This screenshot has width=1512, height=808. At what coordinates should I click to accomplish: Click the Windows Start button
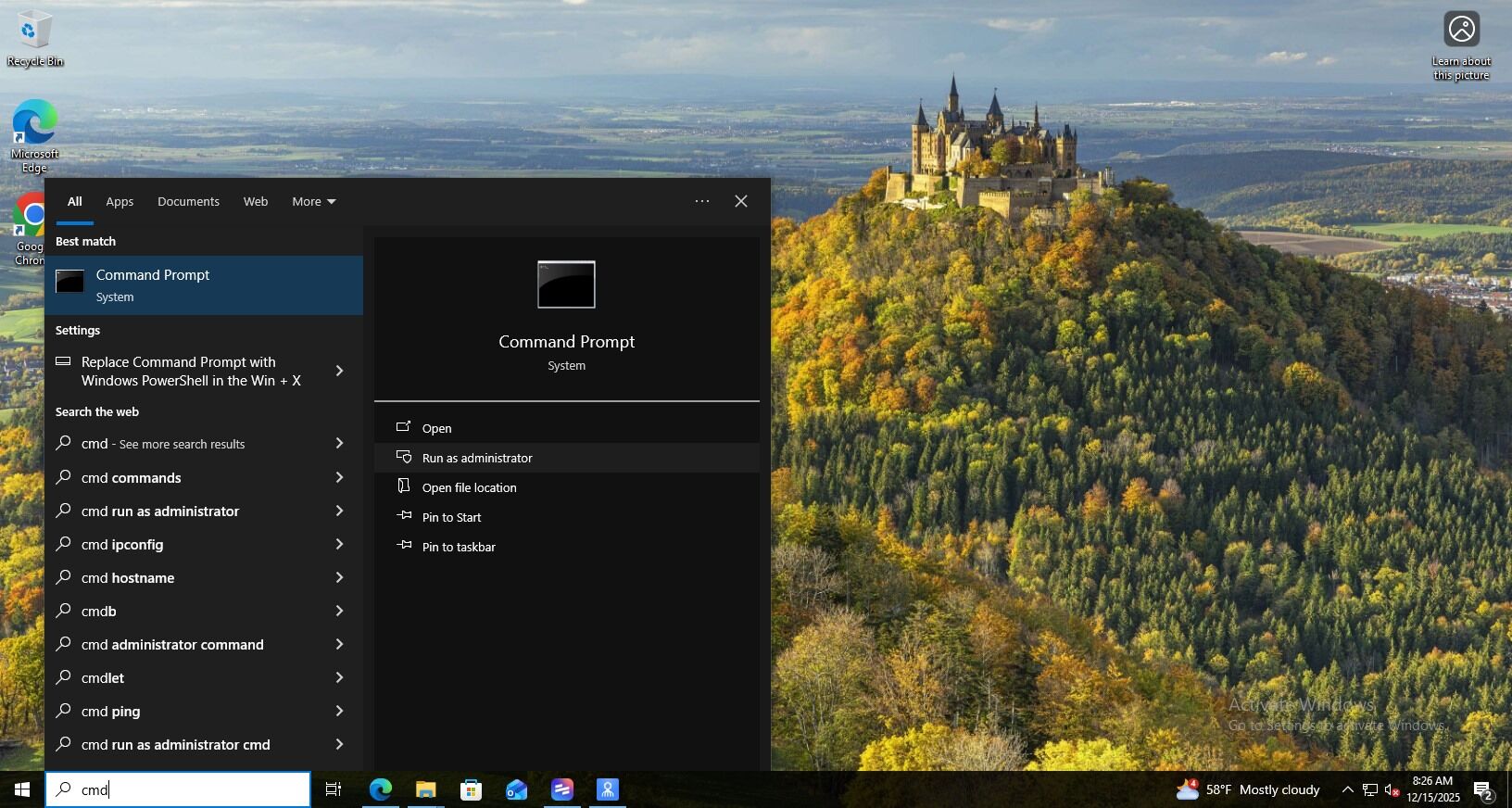(x=22, y=789)
